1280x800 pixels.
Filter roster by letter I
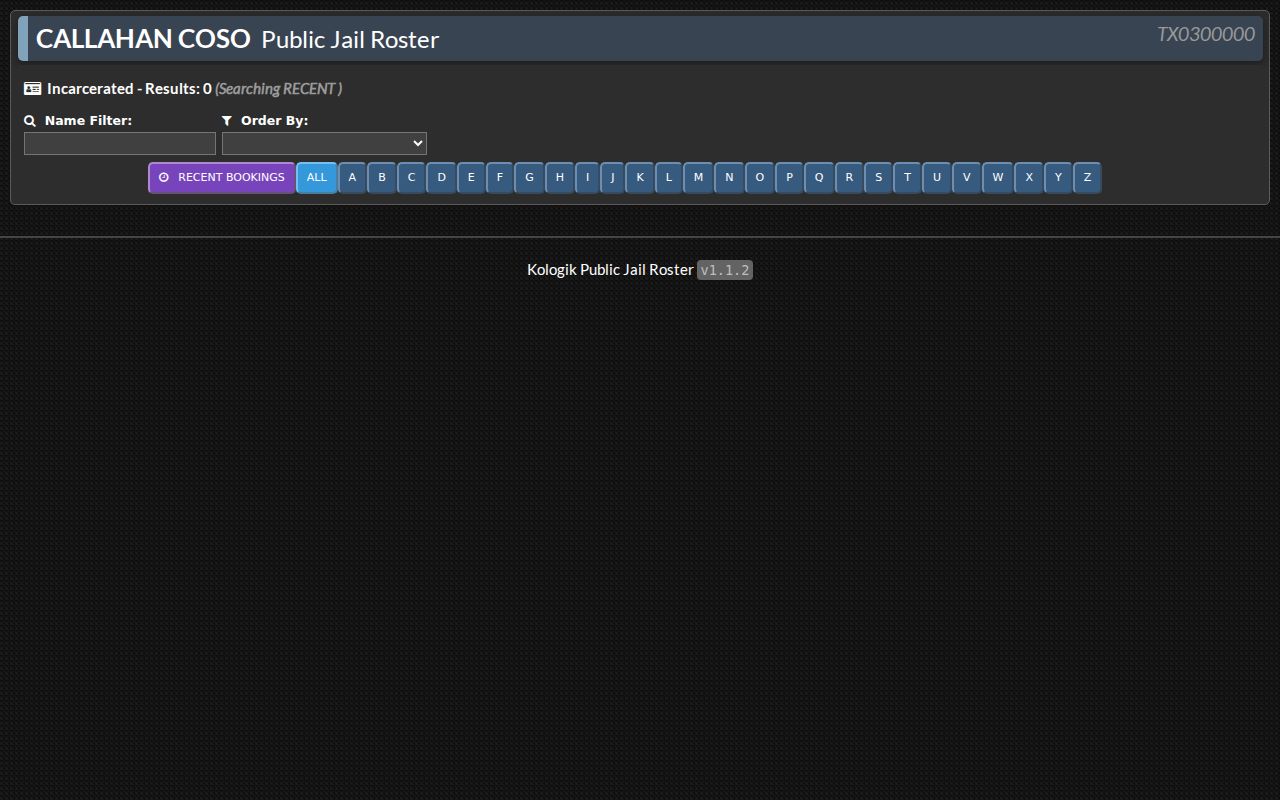(587, 178)
